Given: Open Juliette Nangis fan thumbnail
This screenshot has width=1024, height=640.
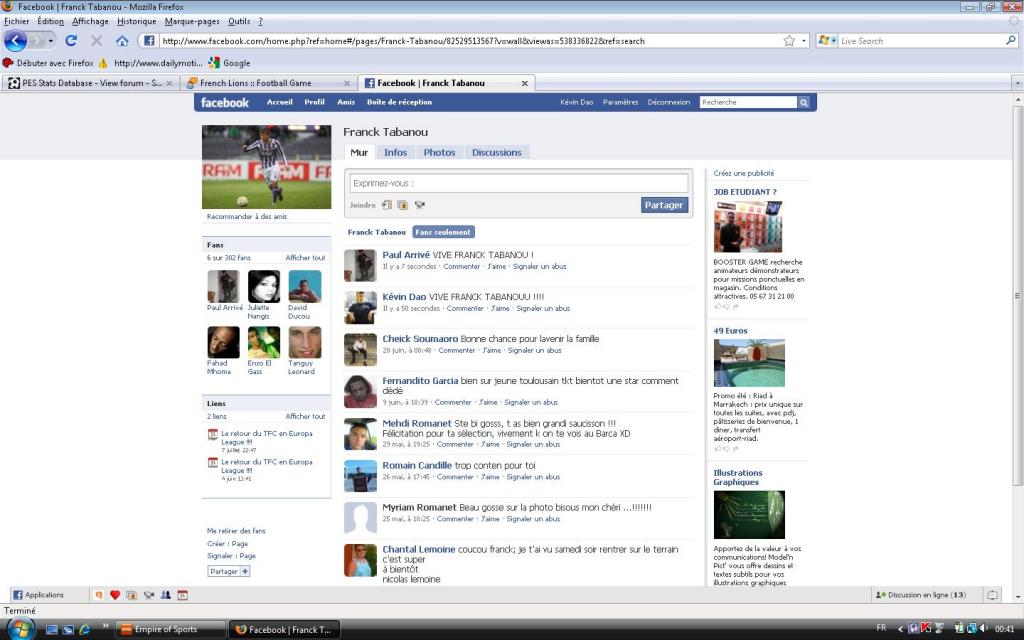Looking at the screenshot, I should coord(264,287).
